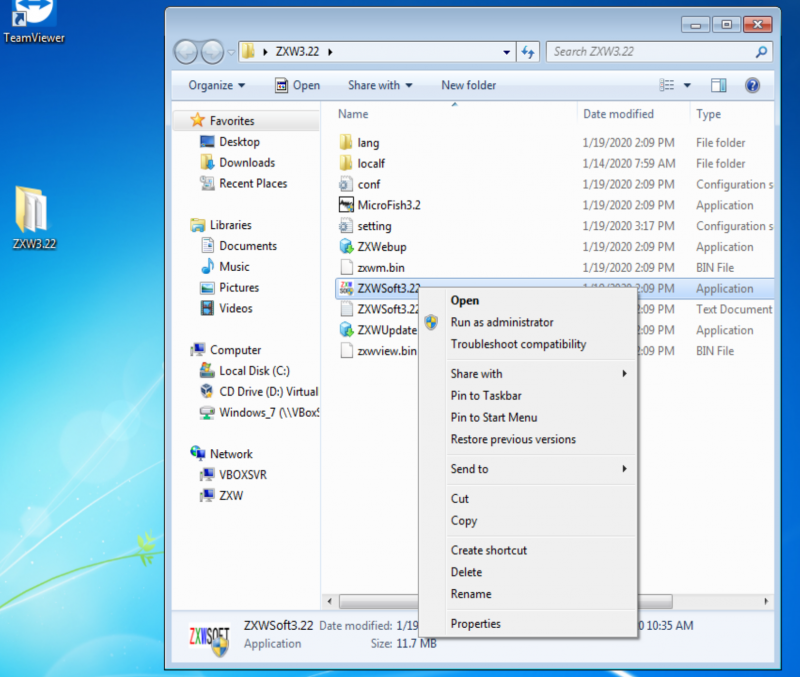Open Explorer help question mark icon
The height and width of the screenshot is (677, 800).
click(752, 85)
